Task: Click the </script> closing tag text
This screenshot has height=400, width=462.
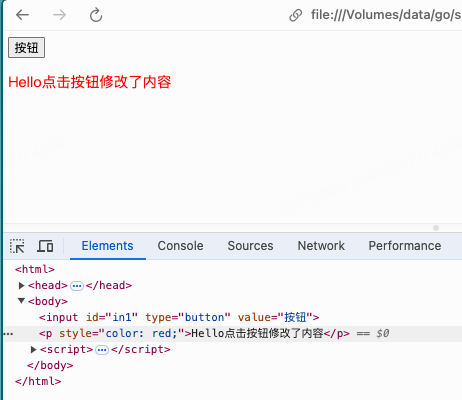Action: tap(141, 349)
